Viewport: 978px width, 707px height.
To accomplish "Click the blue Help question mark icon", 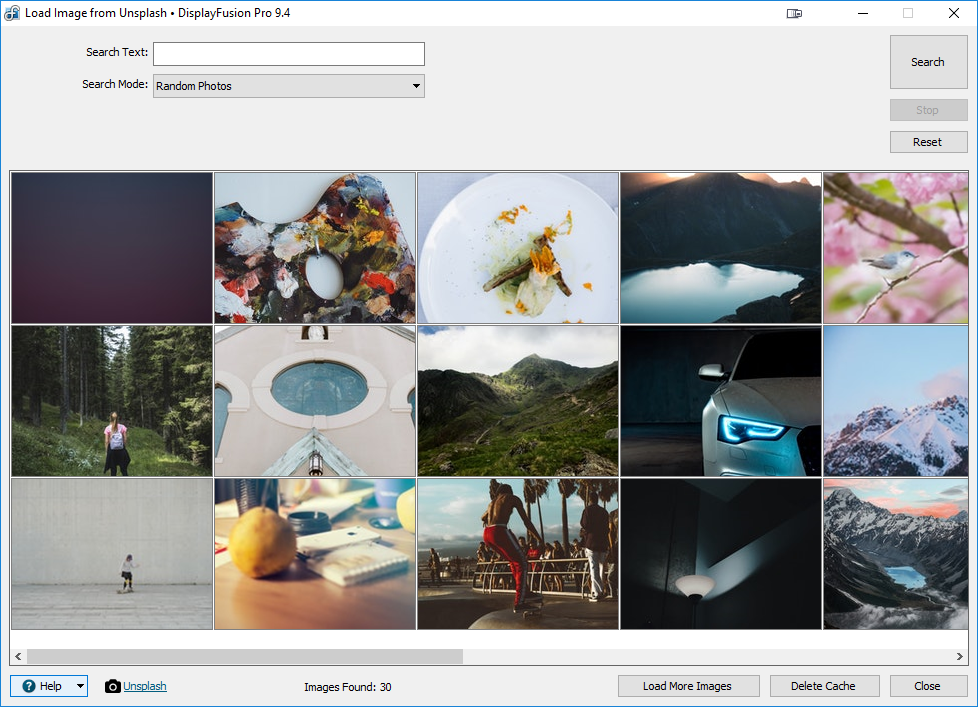I will point(29,686).
